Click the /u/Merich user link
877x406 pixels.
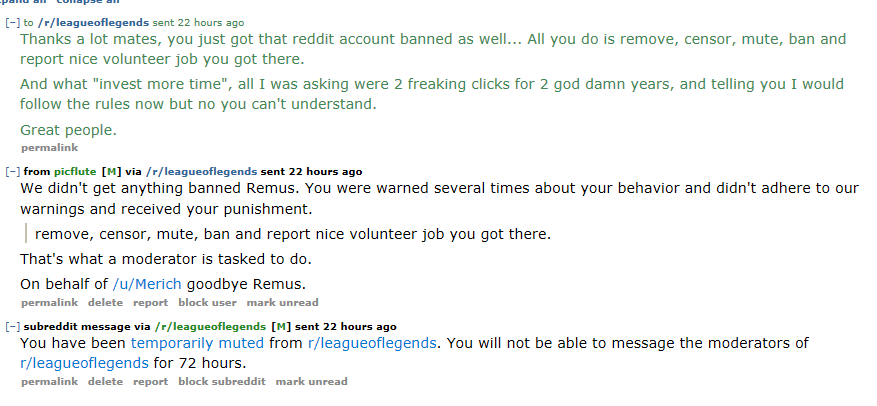pos(147,284)
